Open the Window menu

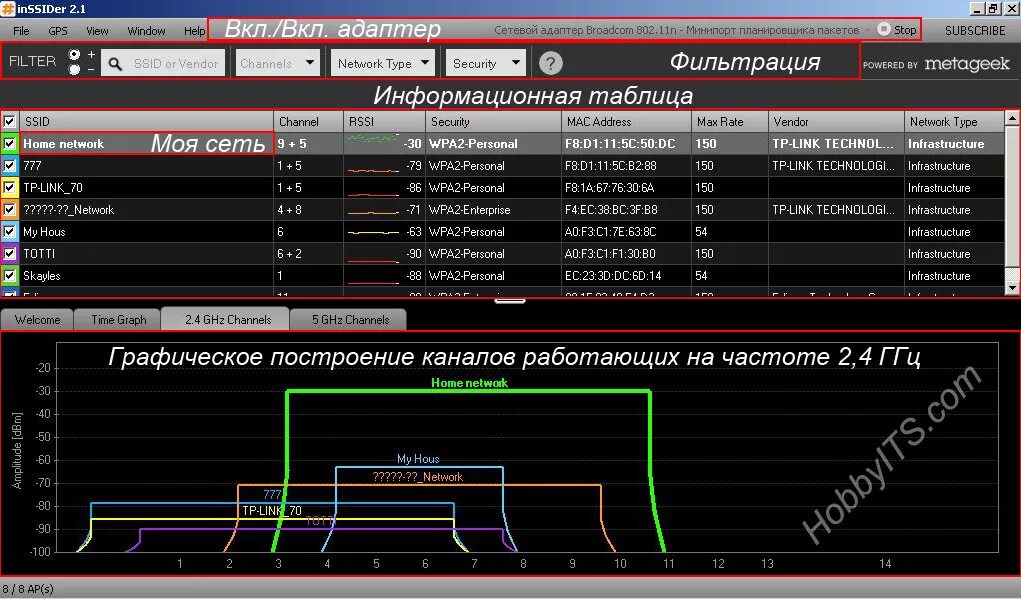click(x=147, y=31)
